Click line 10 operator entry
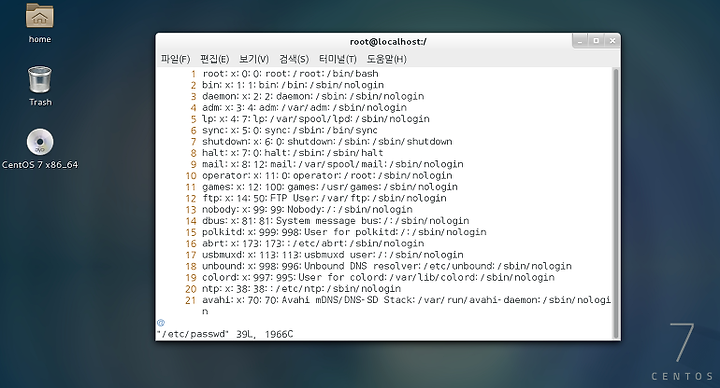This screenshot has height=388, width=720. pos(327,175)
